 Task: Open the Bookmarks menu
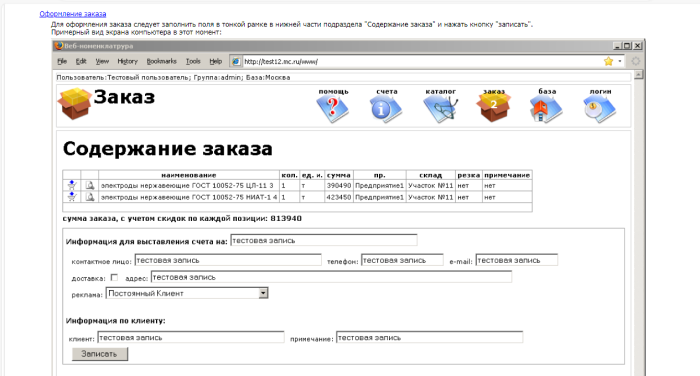pos(161,61)
